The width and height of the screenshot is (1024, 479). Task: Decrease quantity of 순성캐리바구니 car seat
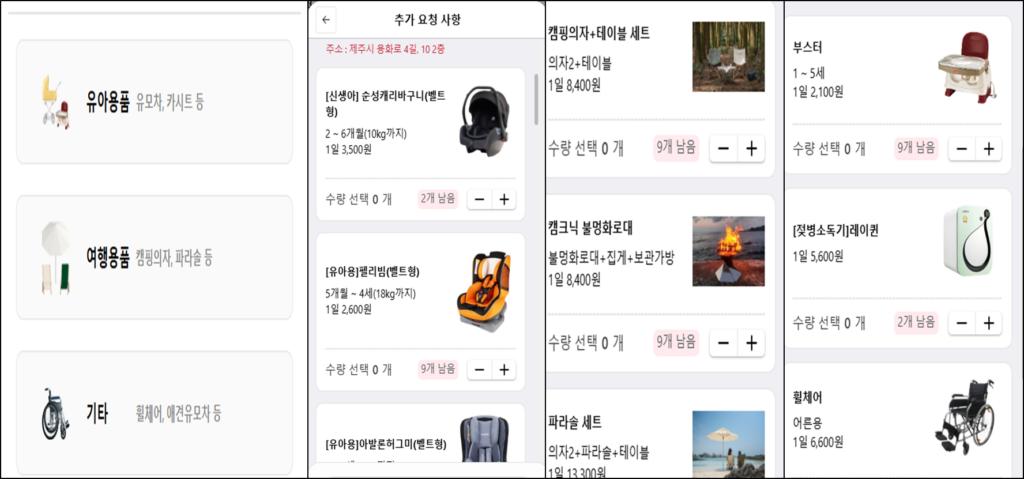pos(479,199)
